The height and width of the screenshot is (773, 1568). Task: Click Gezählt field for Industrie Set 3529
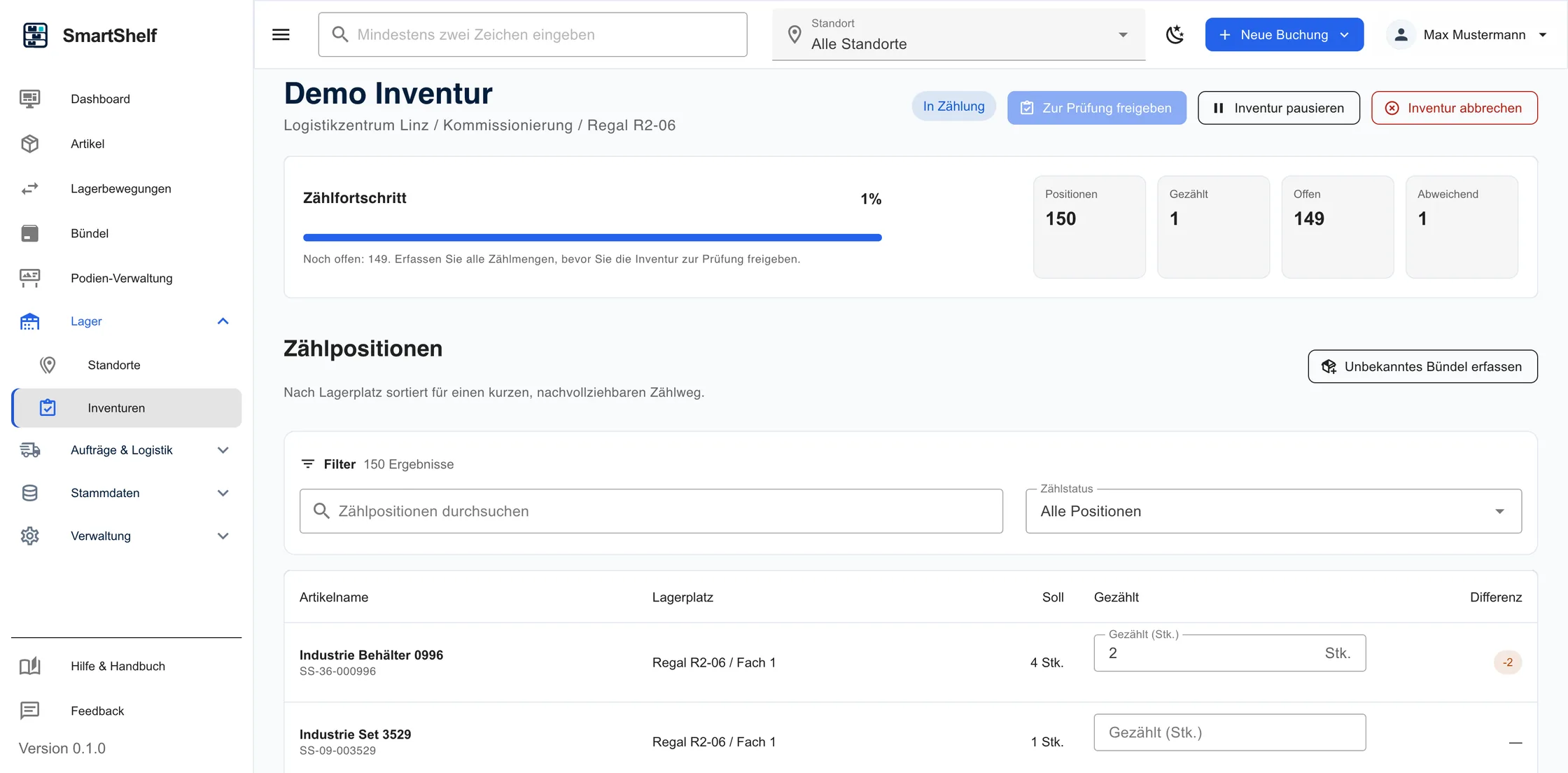click(x=1229, y=732)
